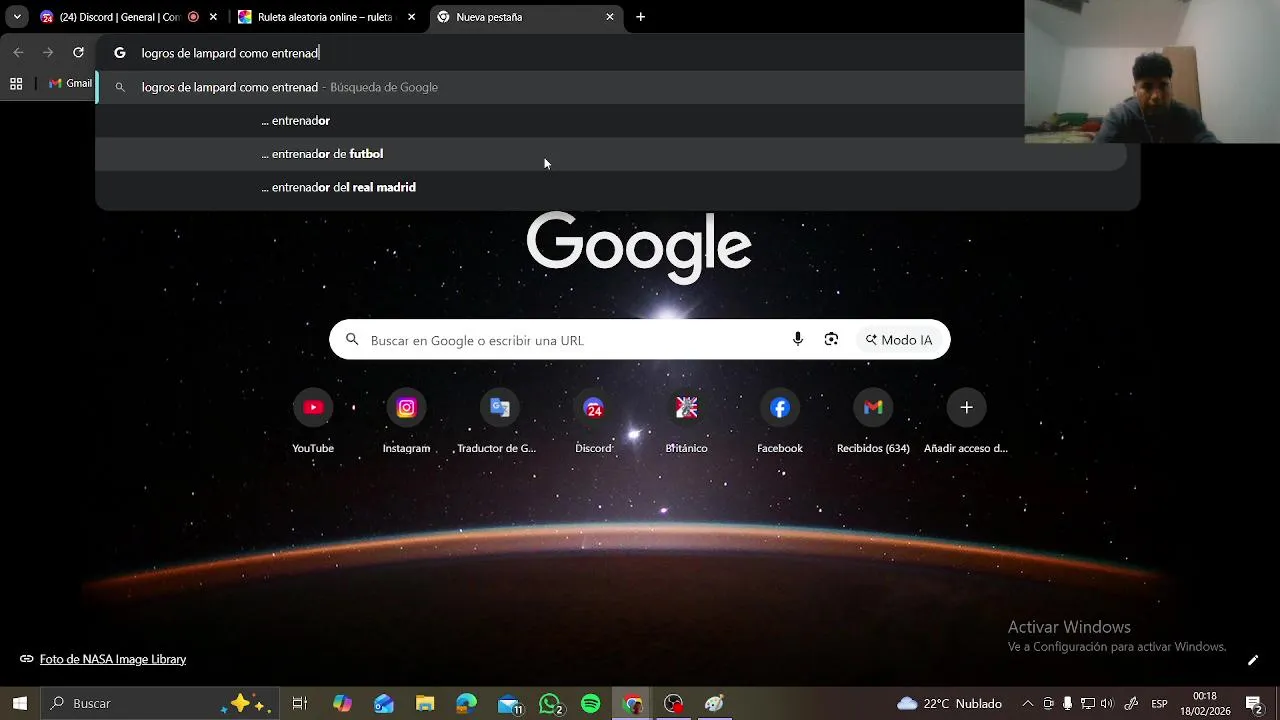This screenshot has width=1280, height=720.
Task: Go forward with the forward arrow
Action: (48, 53)
